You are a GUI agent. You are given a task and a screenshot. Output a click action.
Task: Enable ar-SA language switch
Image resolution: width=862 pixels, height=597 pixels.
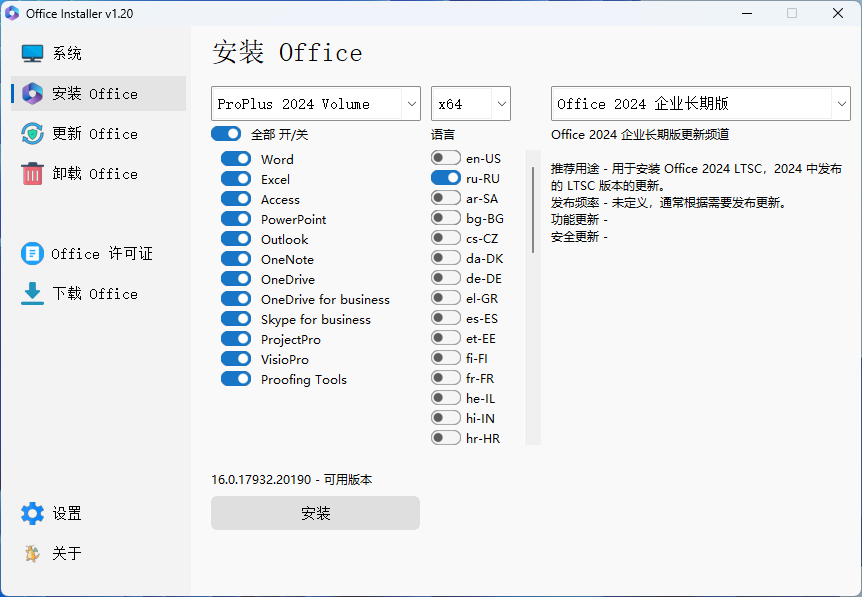click(x=446, y=198)
